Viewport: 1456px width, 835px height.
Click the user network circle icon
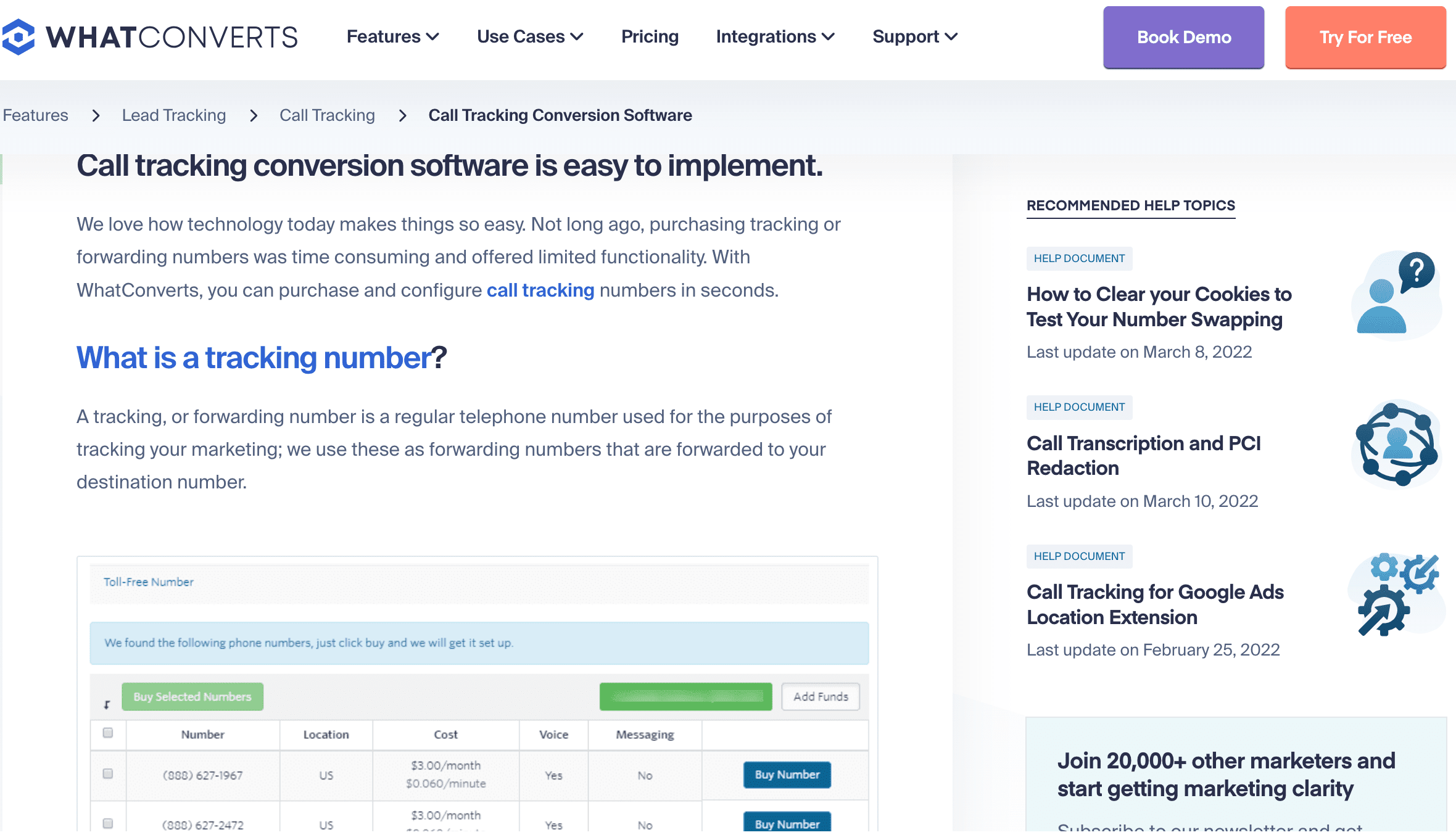click(x=1397, y=443)
